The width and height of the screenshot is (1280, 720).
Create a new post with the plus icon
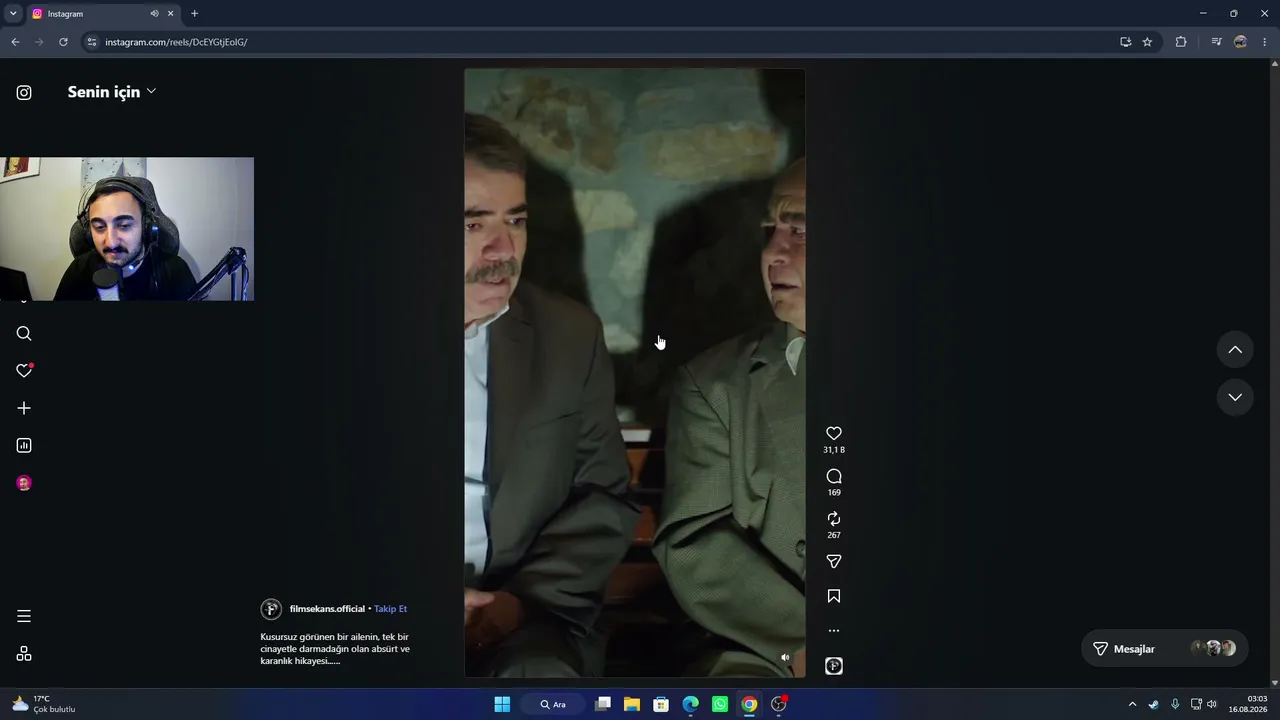24,408
